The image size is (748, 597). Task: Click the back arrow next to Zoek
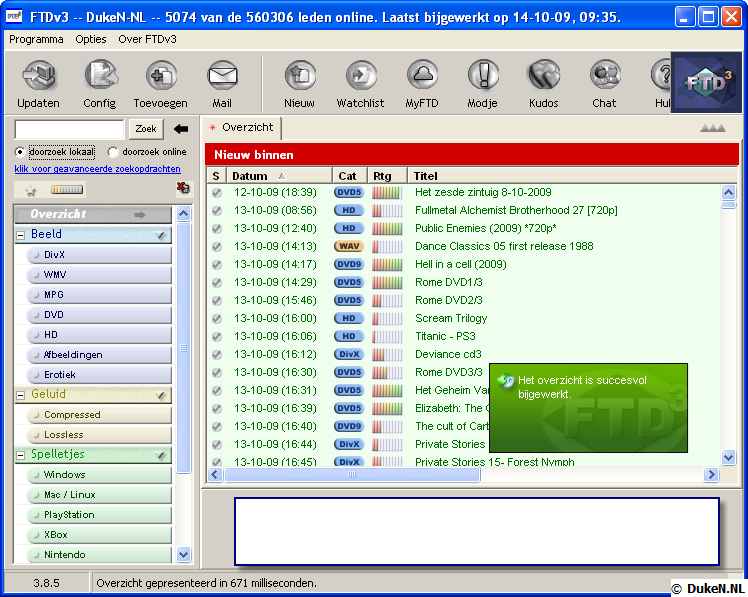coord(181,129)
